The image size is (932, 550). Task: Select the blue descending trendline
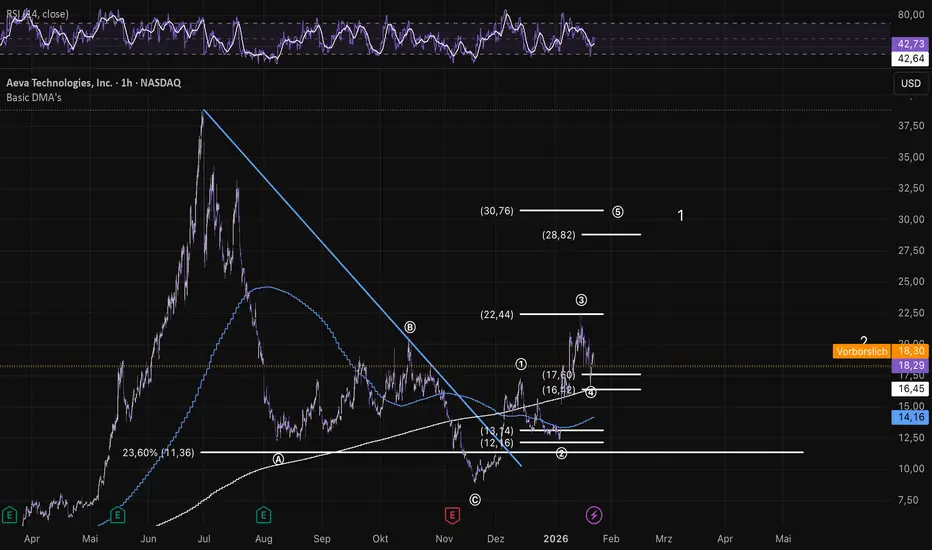point(362,288)
